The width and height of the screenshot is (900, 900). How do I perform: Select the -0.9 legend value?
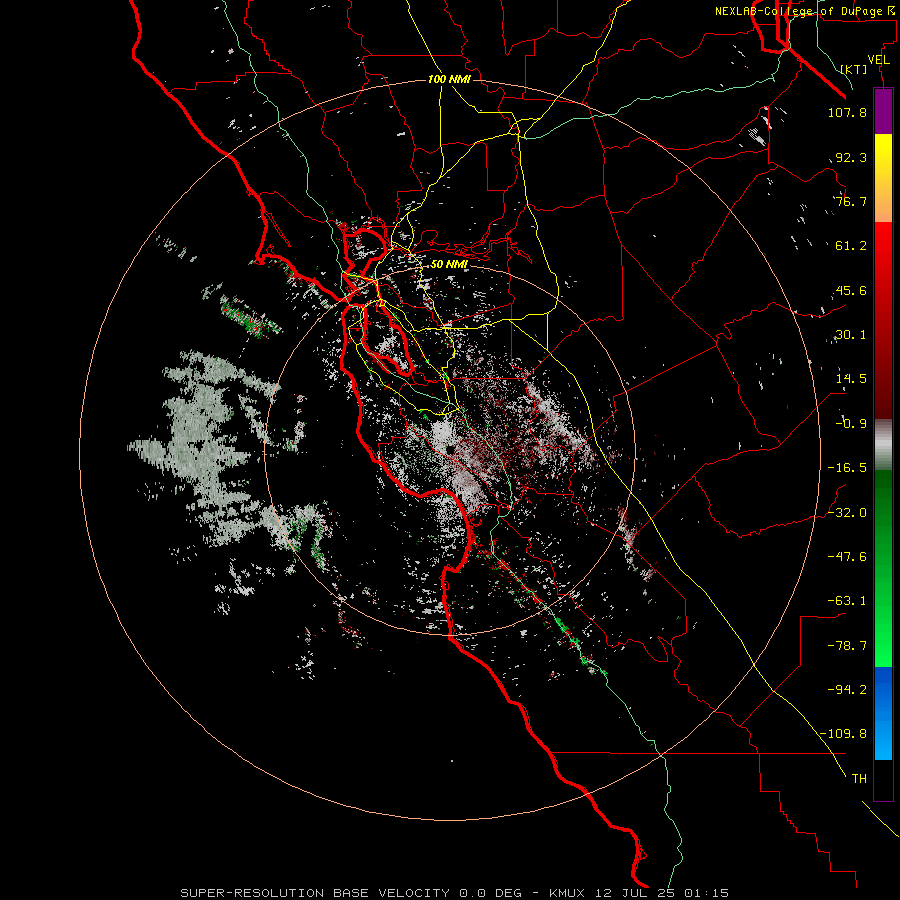[851, 424]
